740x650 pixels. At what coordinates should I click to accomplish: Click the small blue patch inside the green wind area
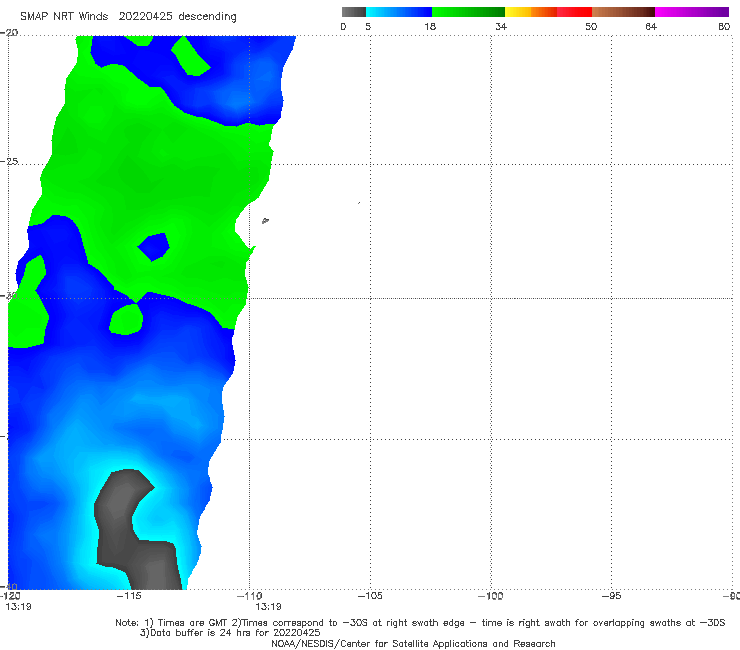click(x=153, y=247)
